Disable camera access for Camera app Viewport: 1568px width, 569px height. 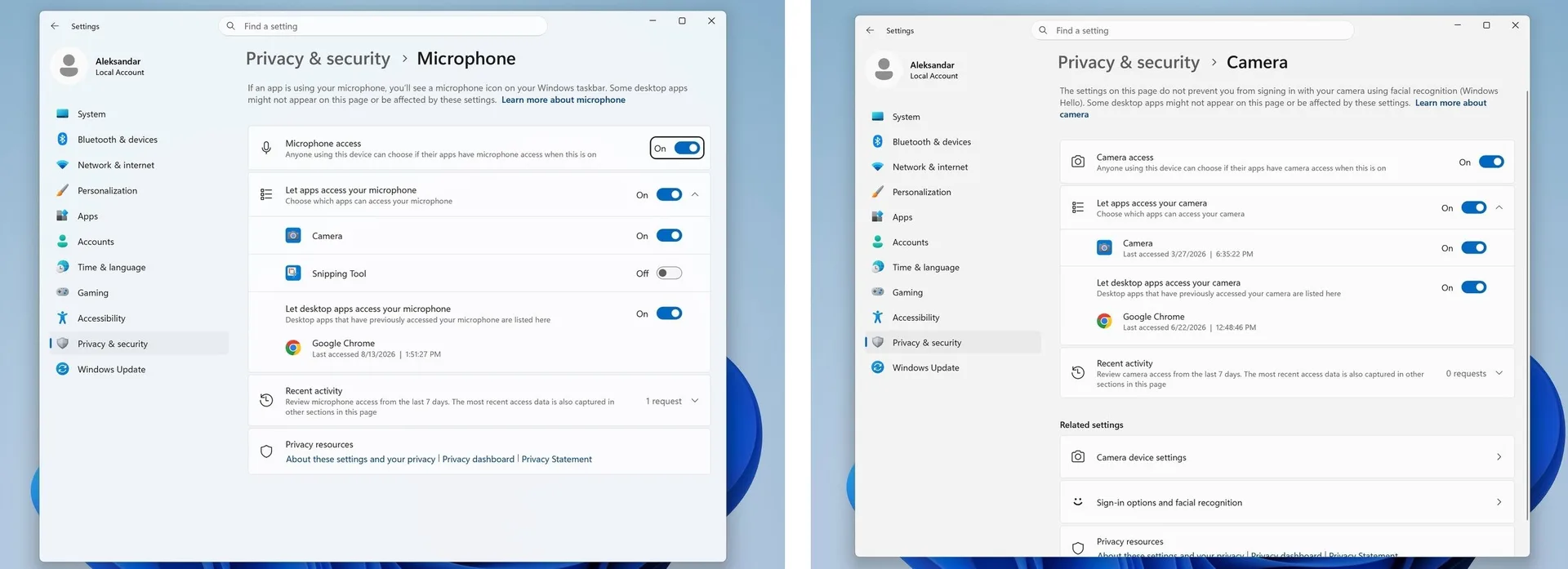click(1473, 247)
